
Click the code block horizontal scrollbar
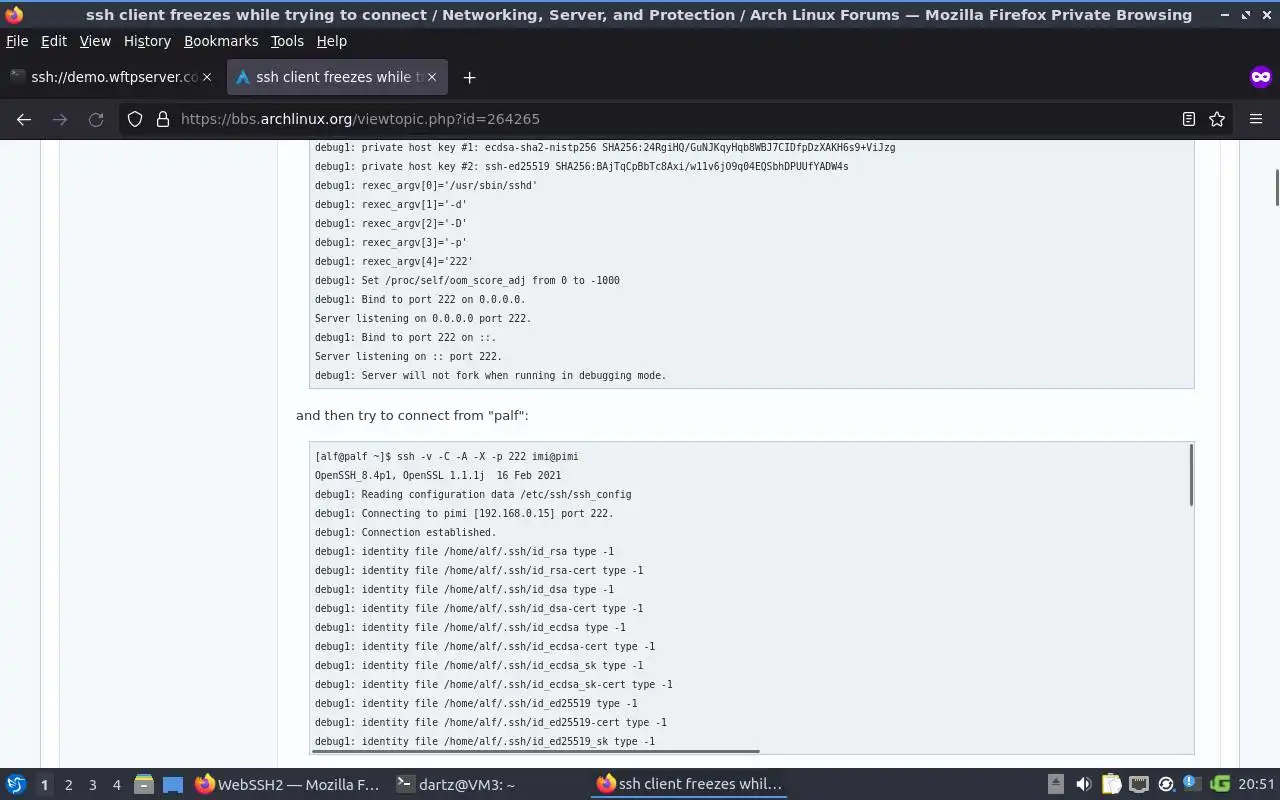(x=536, y=751)
